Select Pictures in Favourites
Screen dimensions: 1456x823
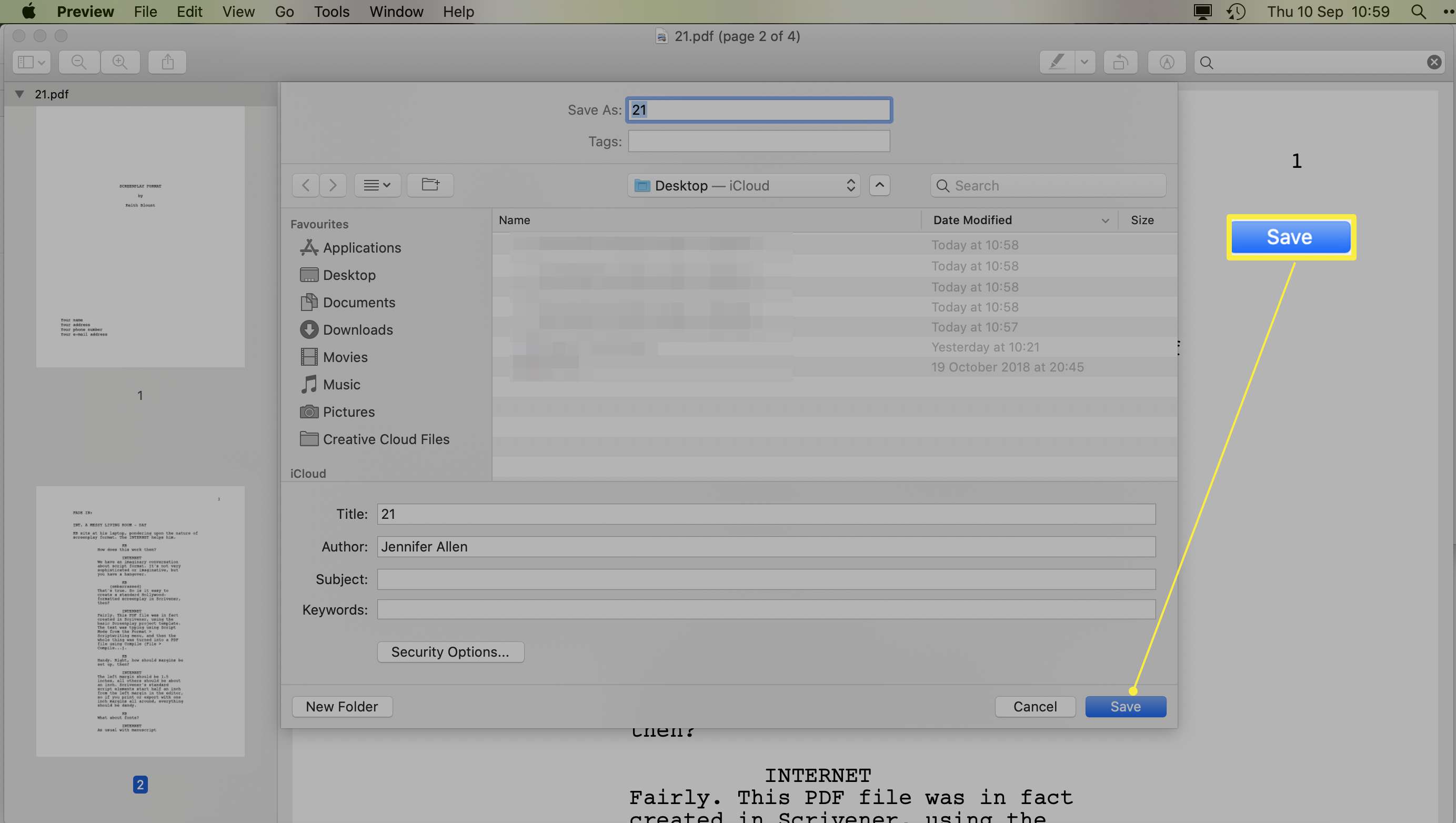coord(337,412)
